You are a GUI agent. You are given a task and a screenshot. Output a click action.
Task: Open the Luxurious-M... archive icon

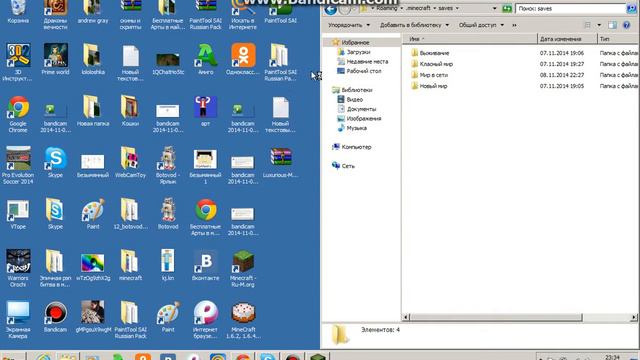[x=280, y=162]
